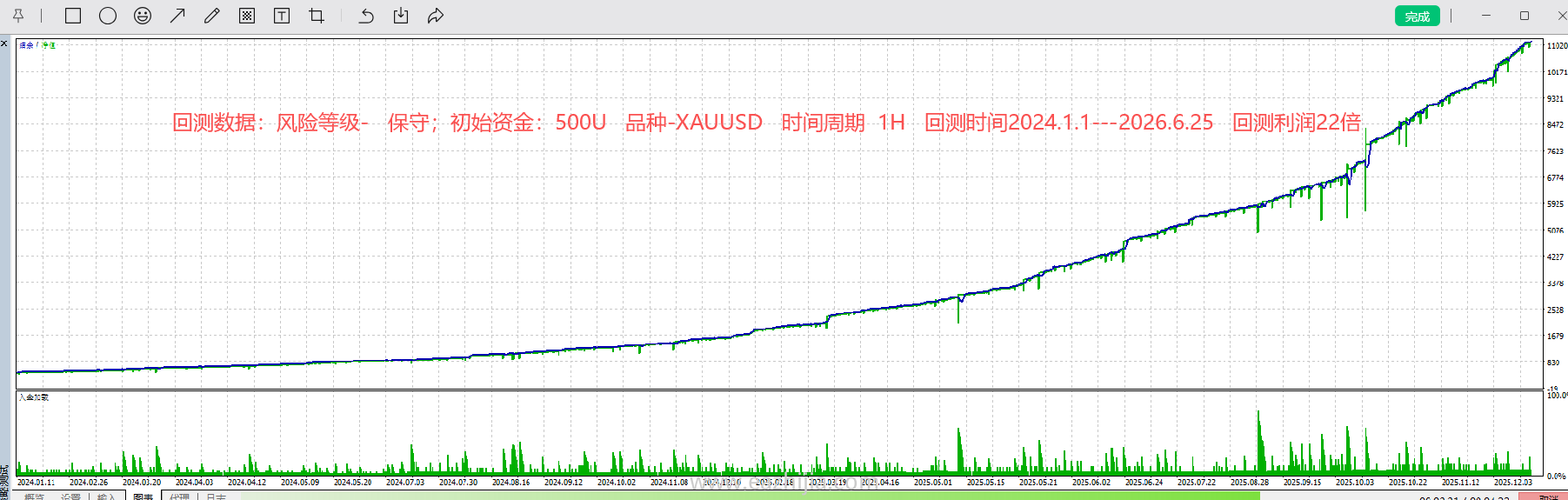
Task: Click the 830 balance axis value
Action: 1553,363
